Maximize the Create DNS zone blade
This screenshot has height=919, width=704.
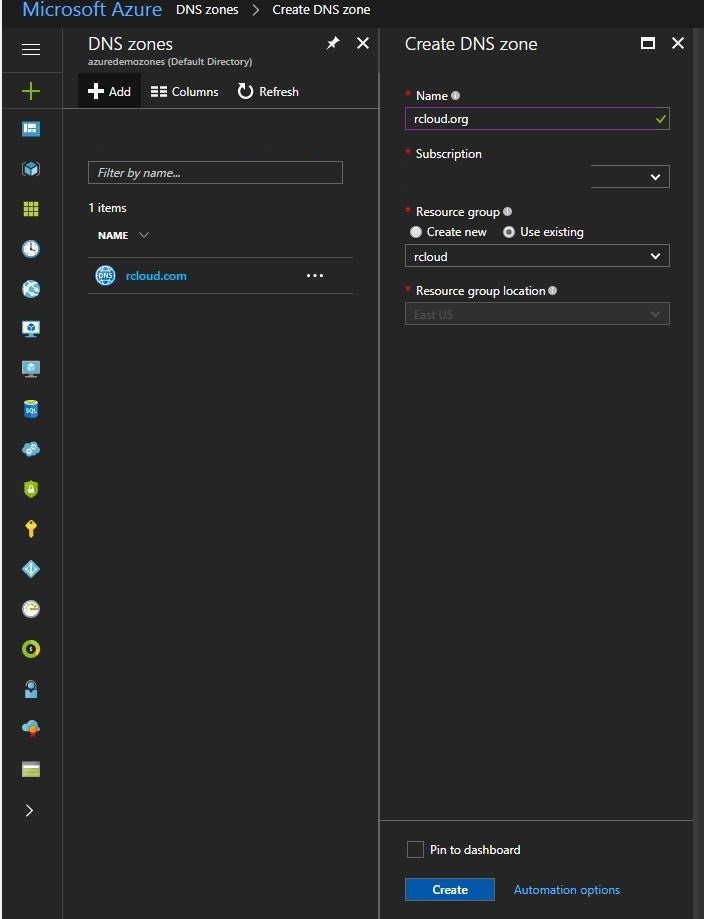[648, 43]
